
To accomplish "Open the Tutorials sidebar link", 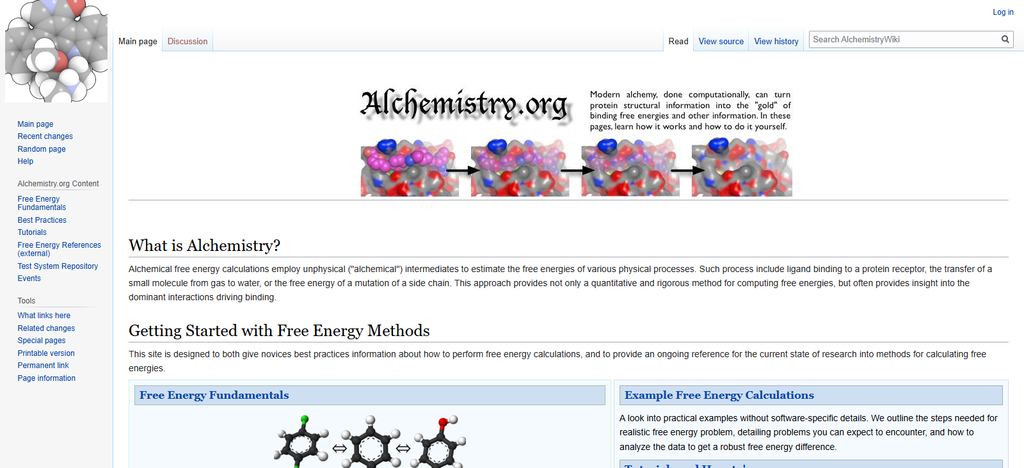I will pos(32,232).
